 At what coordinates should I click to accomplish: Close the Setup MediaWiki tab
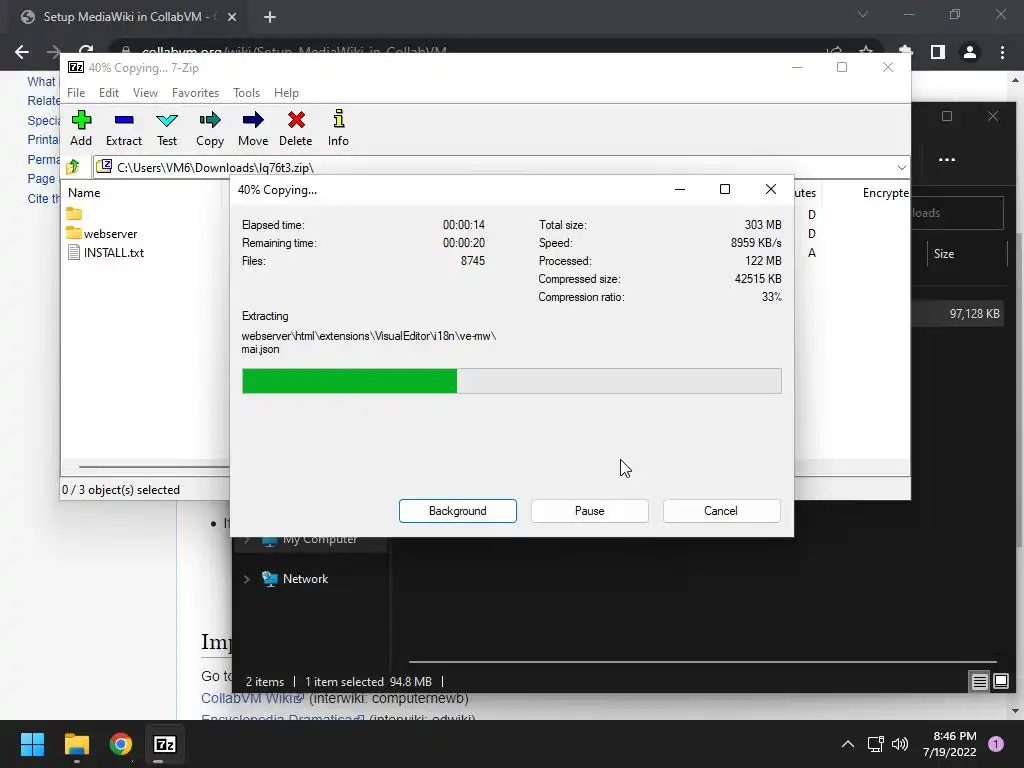point(232,17)
